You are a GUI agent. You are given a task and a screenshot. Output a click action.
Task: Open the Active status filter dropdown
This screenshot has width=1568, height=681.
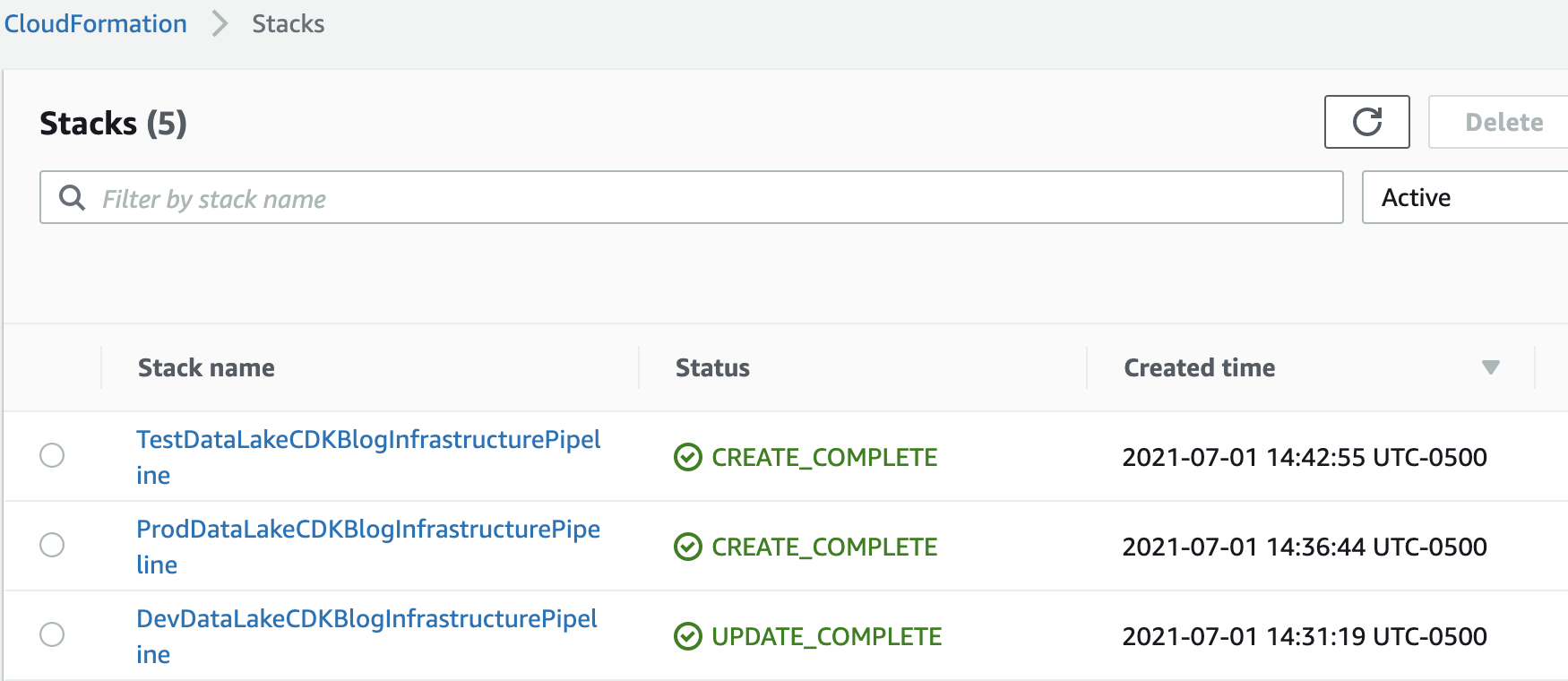coord(1464,197)
